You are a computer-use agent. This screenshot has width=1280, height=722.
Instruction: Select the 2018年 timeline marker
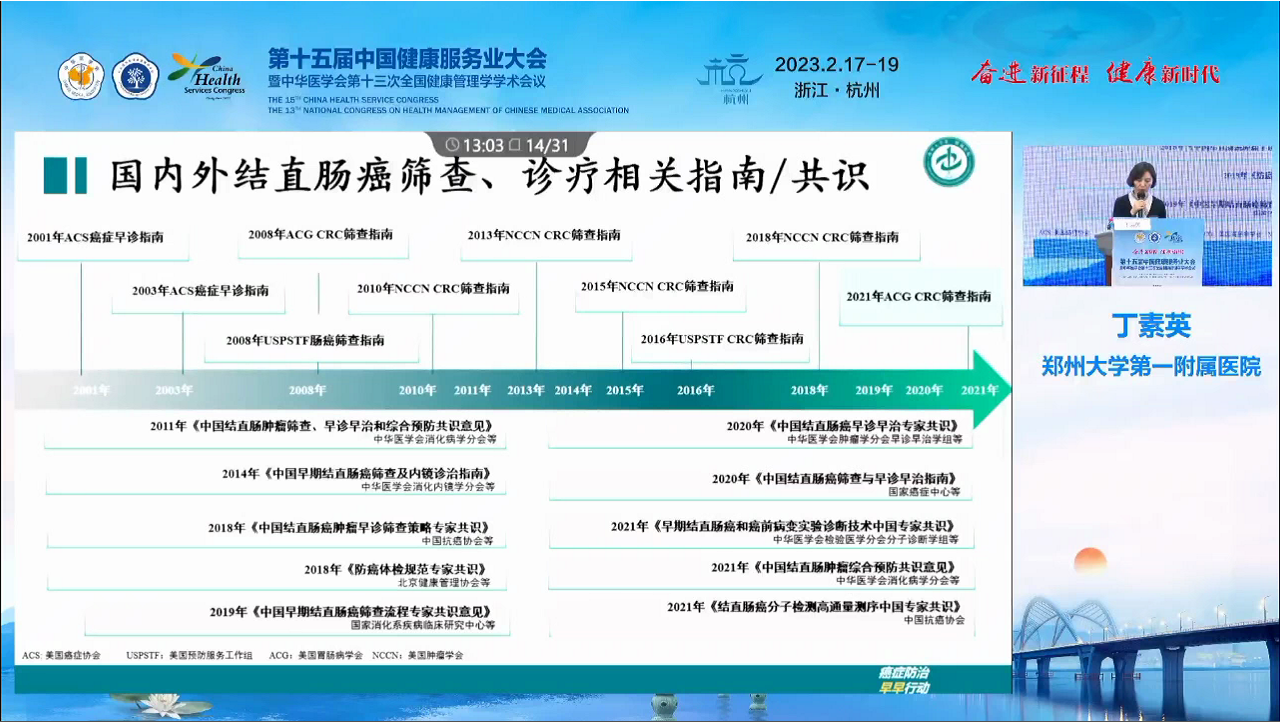point(809,390)
